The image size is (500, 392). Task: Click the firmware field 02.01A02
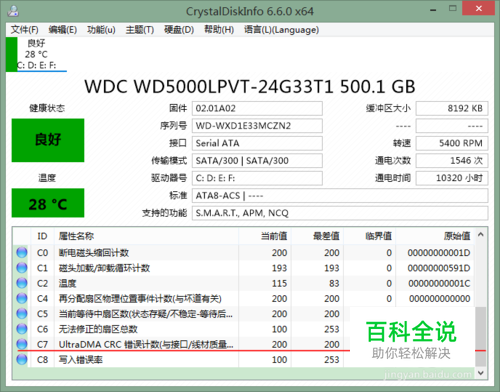257,108
